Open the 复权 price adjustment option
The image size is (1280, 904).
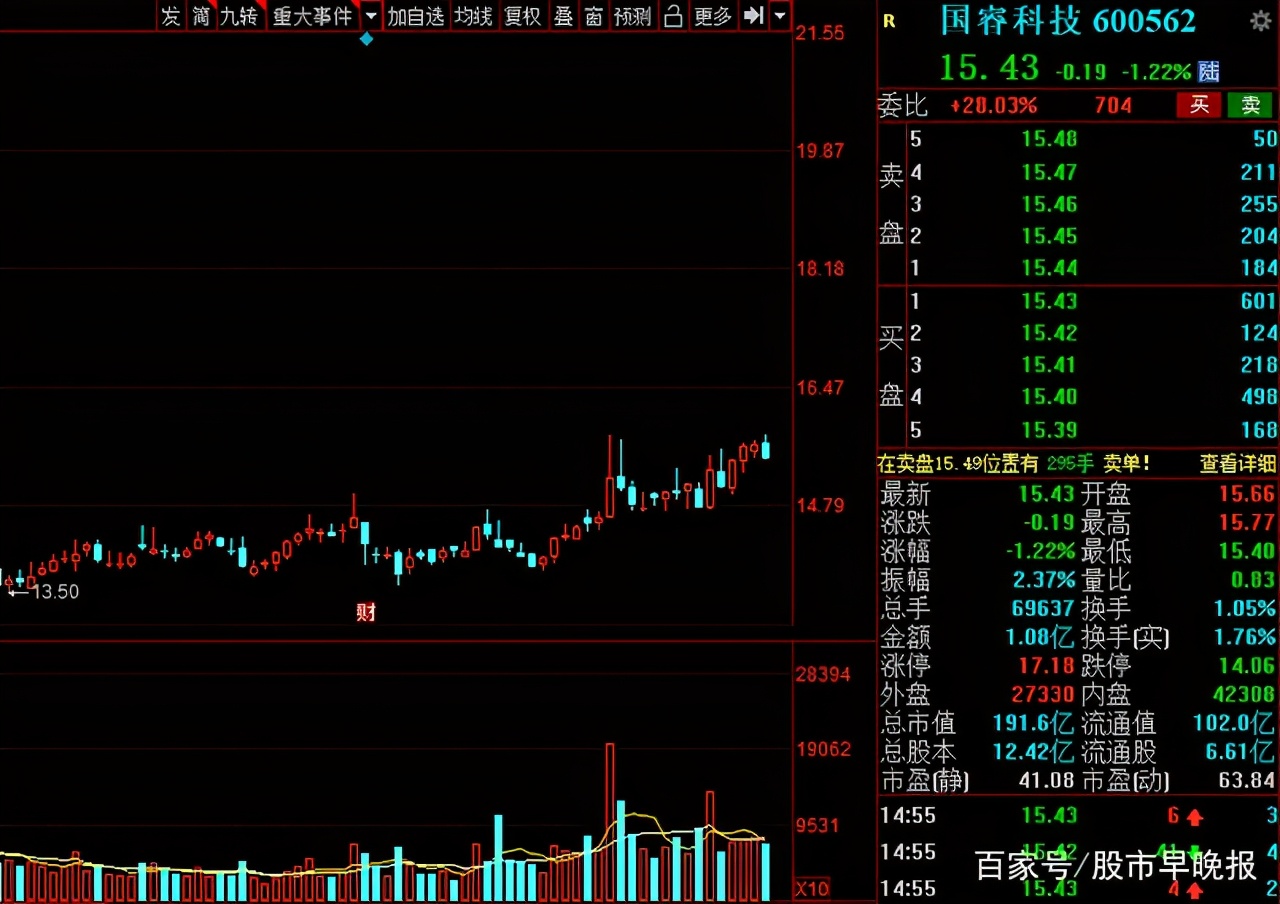click(522, 16)
